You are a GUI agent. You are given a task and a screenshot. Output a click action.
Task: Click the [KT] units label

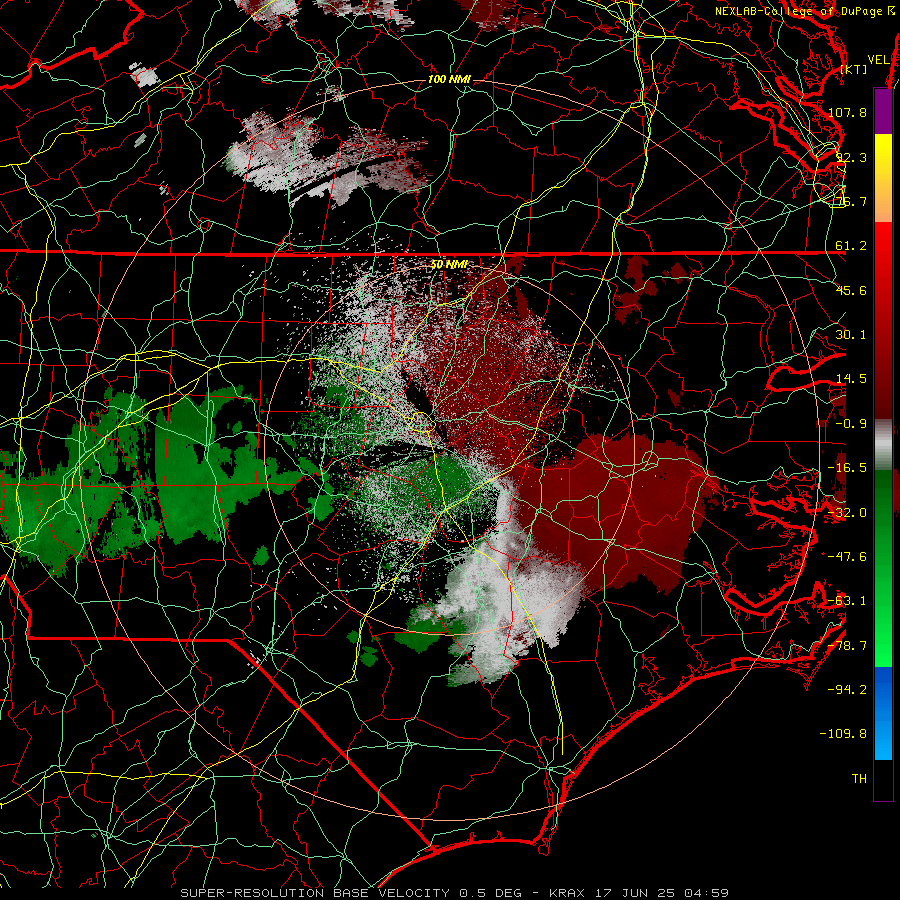tap(854, 69)
